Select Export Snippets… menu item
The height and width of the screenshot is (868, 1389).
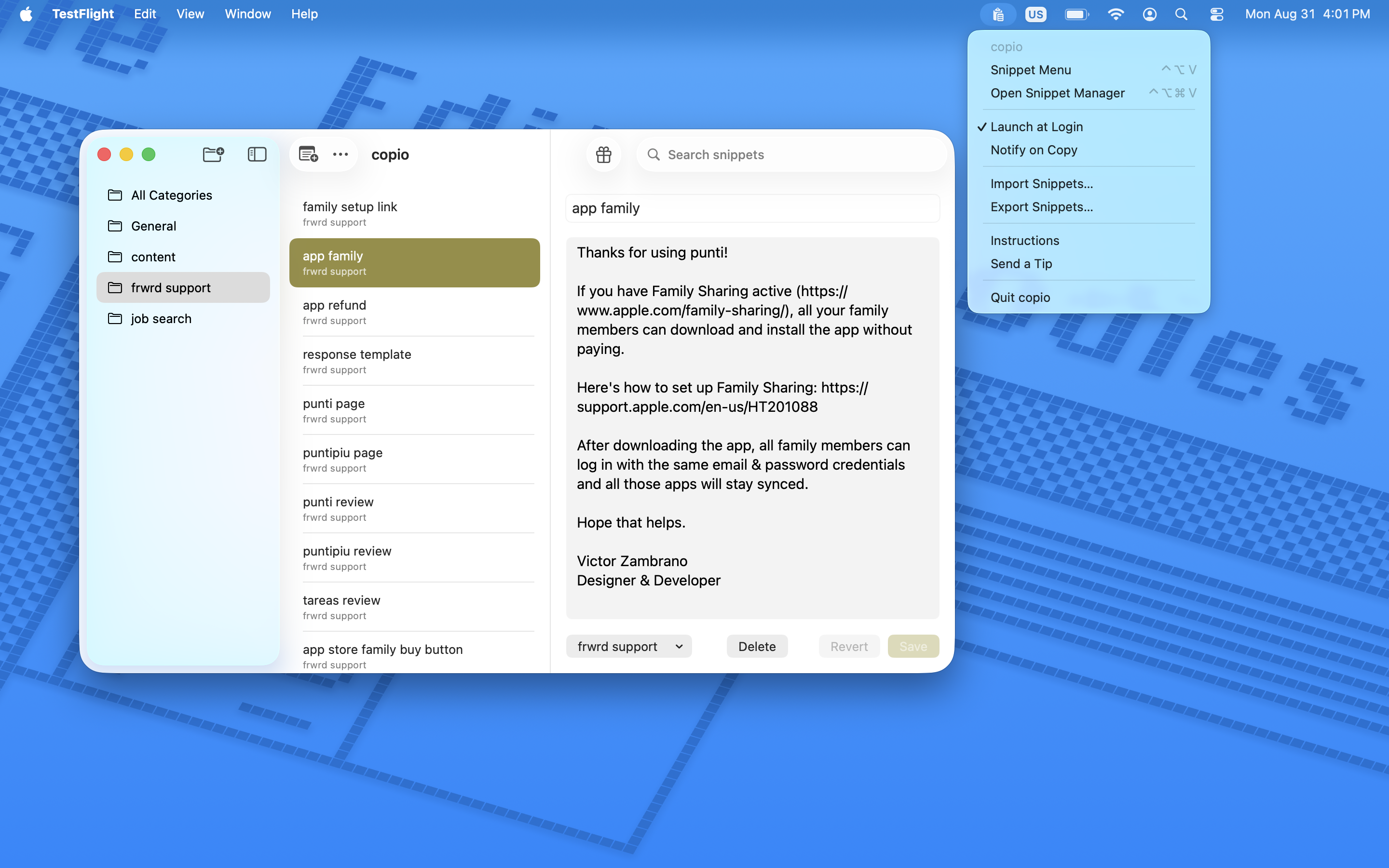tap(1088, 207)
